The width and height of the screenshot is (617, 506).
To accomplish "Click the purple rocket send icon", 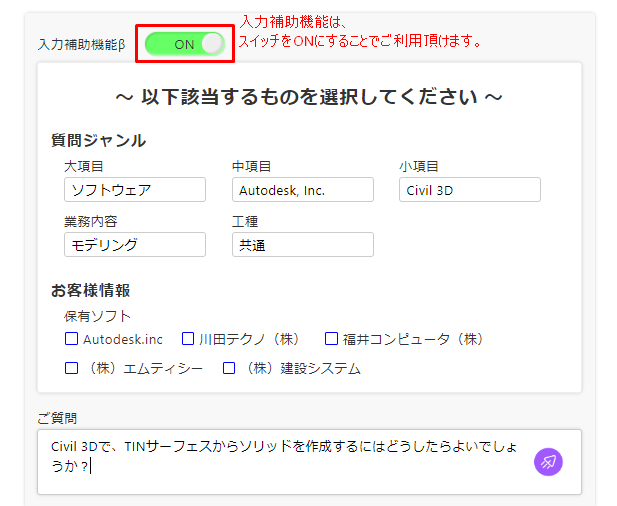I will click(x=548, y=462).
